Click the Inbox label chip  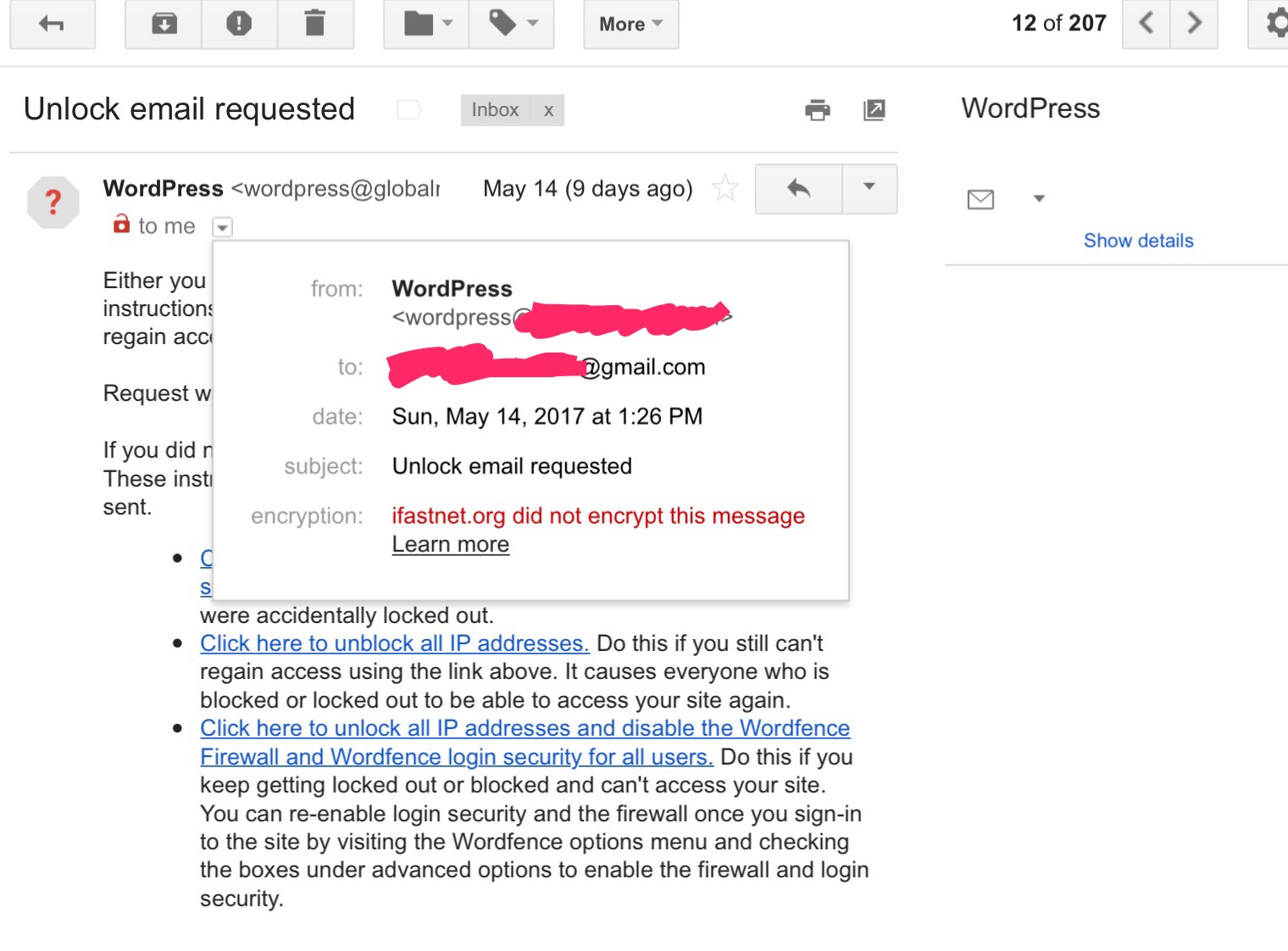tap(496, 110)
